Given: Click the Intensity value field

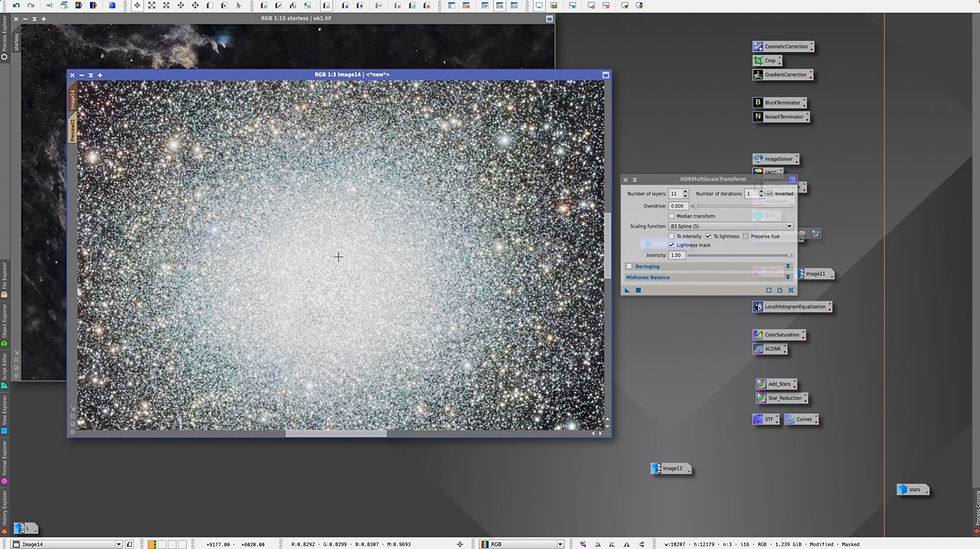Looking at the screenshot, I should tap(676, 255).
